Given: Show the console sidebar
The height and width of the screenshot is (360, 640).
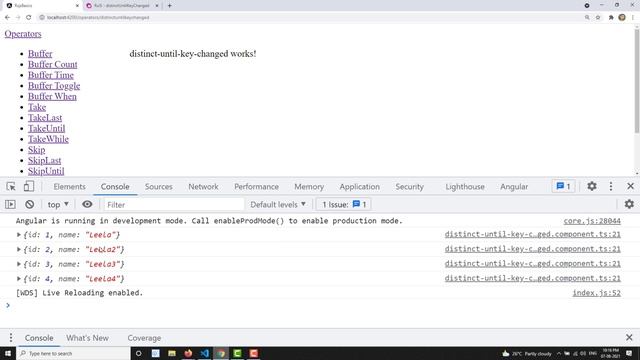Looking at the screenshot, I should [10, 204].
